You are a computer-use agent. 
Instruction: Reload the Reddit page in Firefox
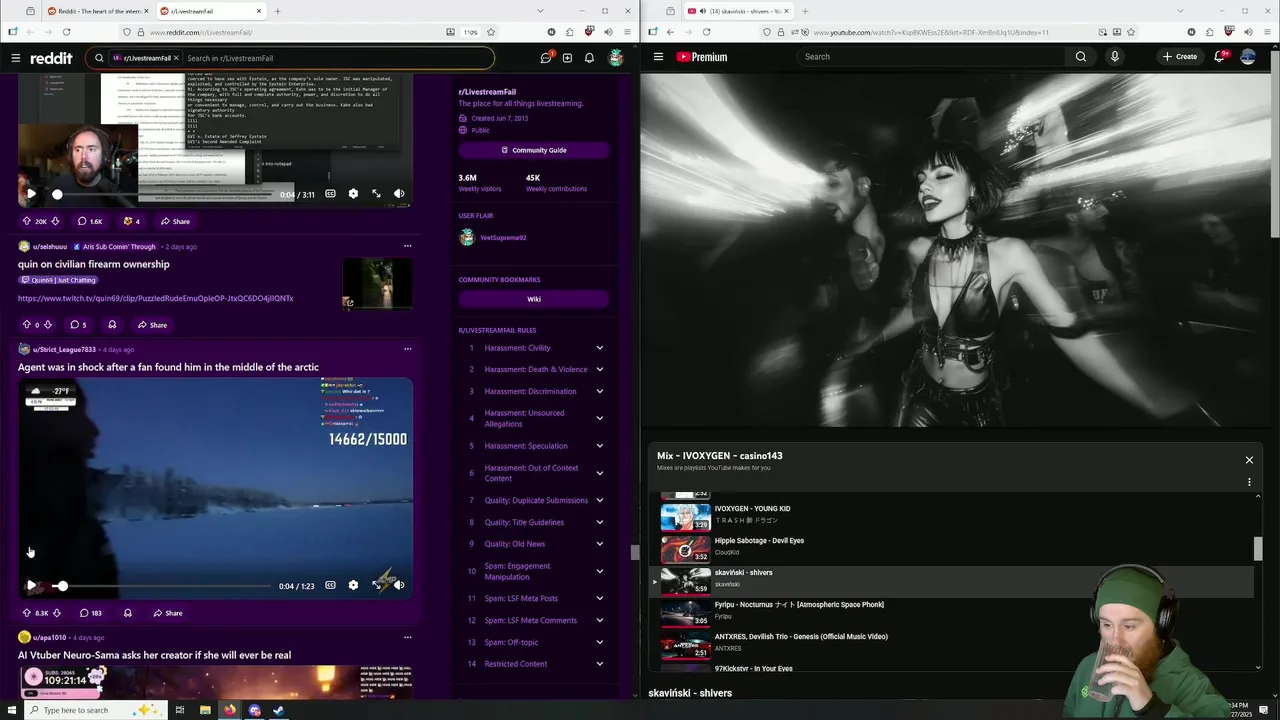(x=66, y=32)
